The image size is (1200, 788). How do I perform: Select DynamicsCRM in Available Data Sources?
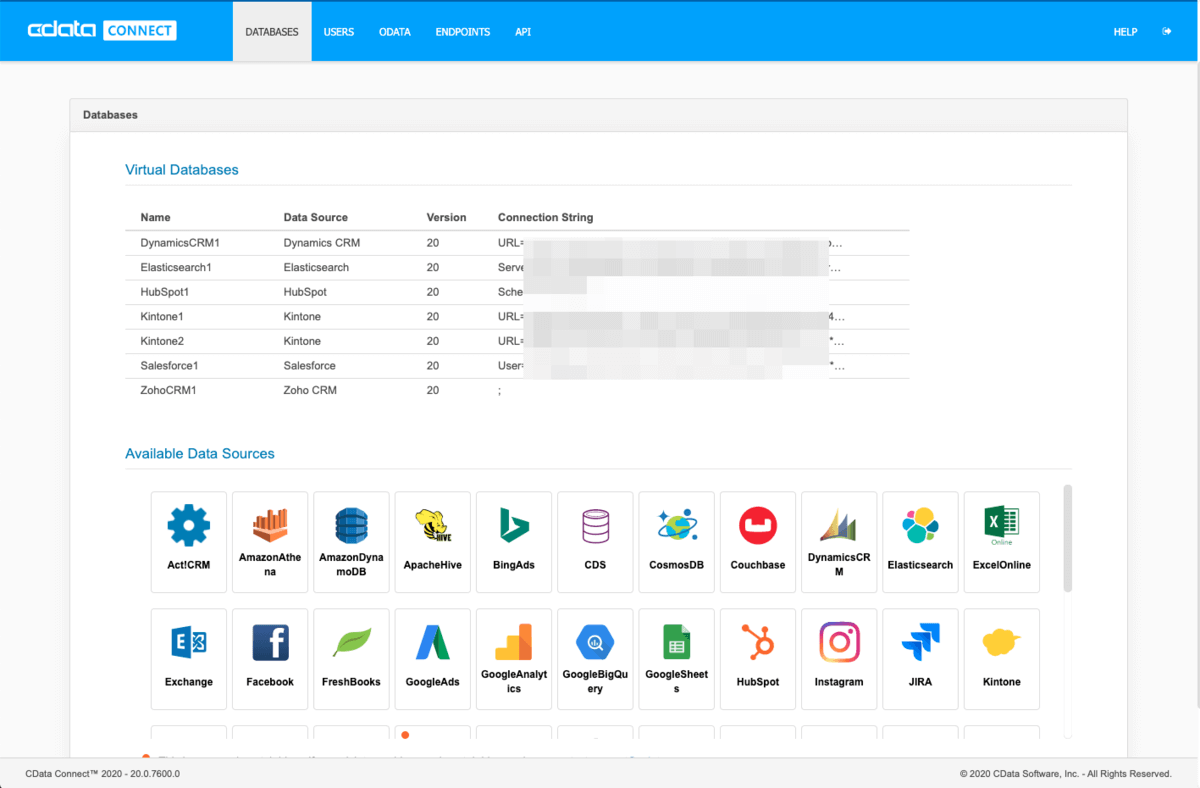point(839,542)
